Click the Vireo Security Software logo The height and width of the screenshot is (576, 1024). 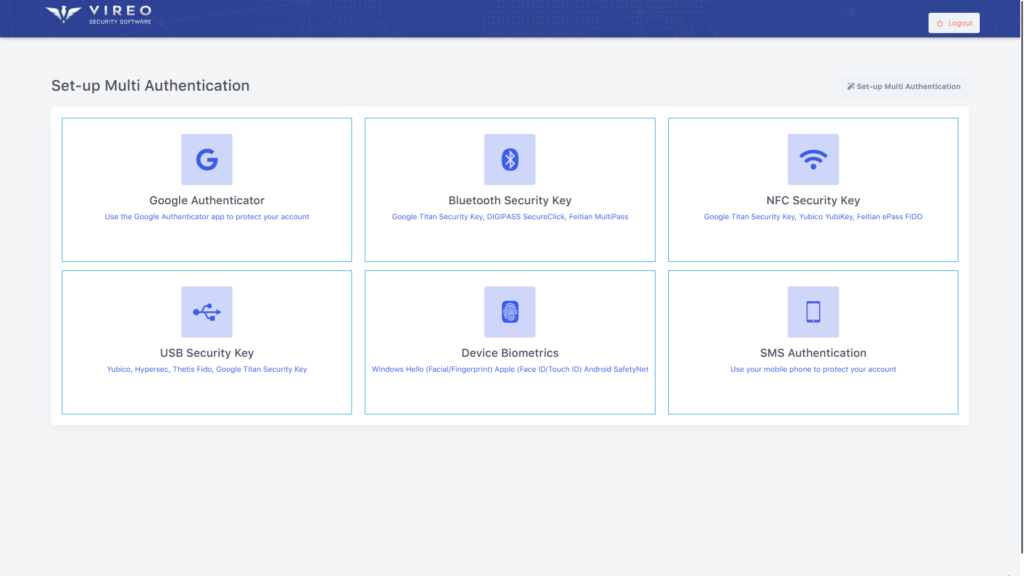click(x=99, y=14)
